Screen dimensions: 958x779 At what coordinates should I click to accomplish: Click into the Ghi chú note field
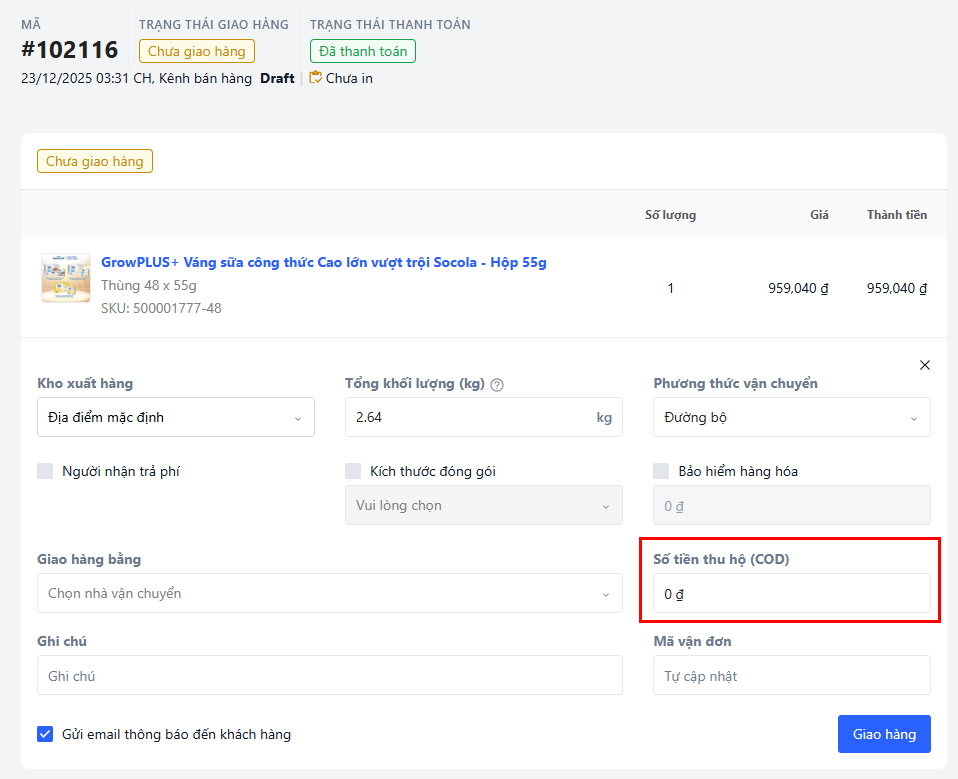(x=329, y=676)
